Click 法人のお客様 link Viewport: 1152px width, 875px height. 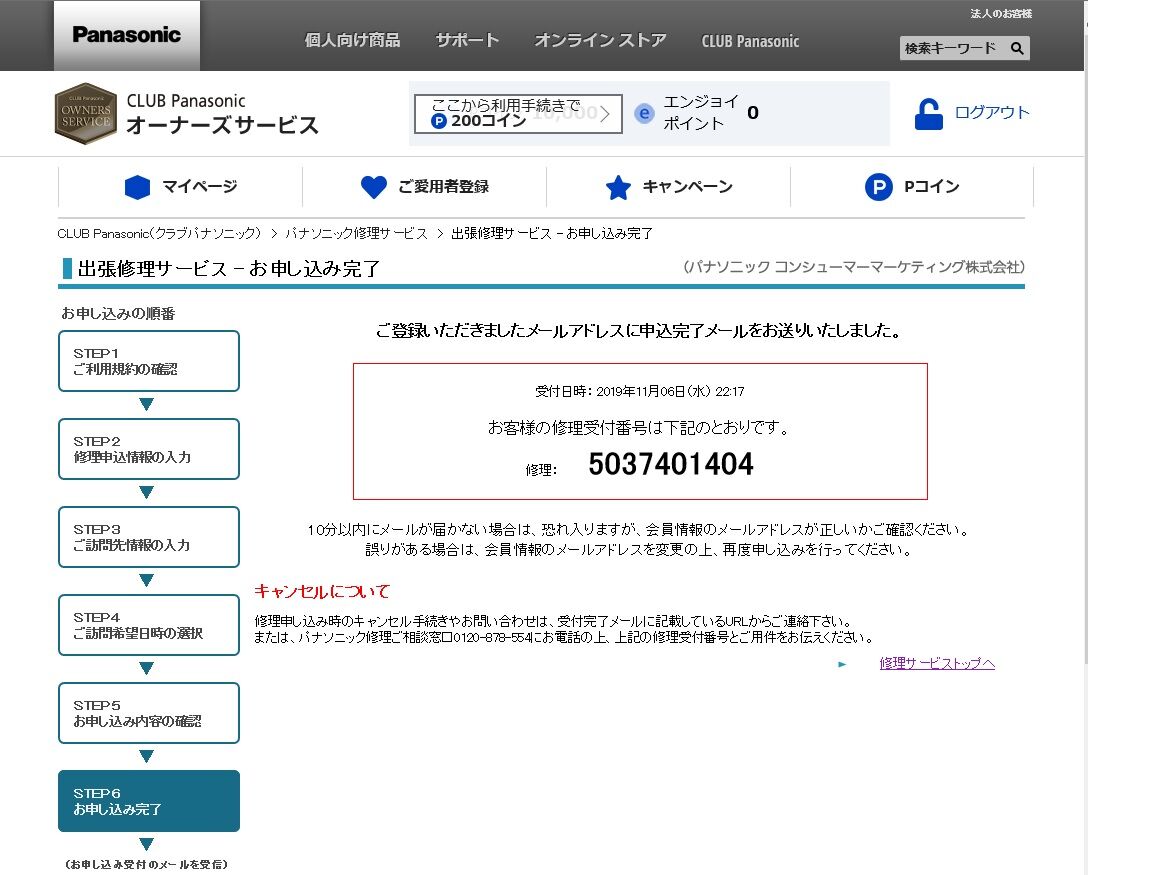(1001, 13)
